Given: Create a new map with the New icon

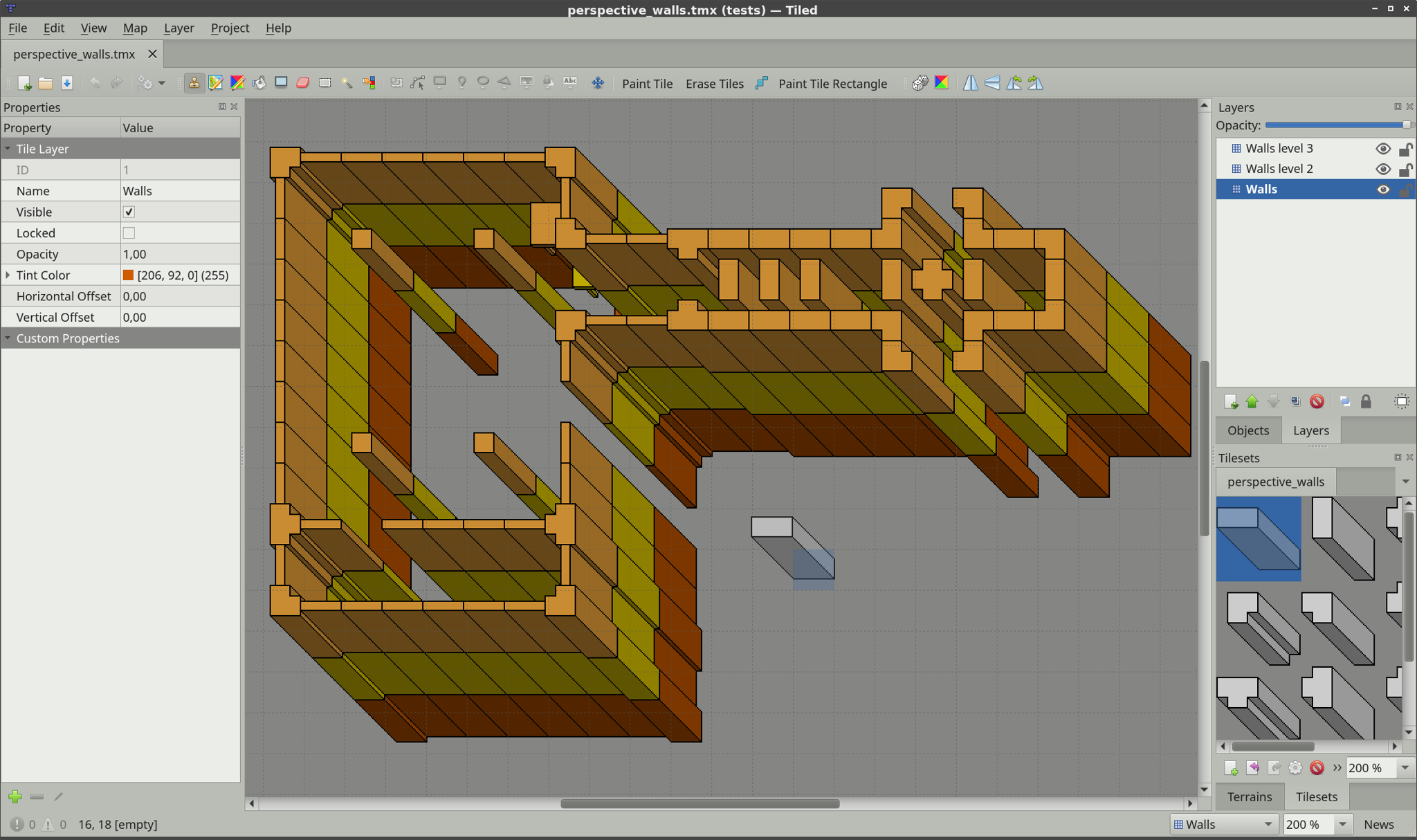Looking at the screenshot, I should point(24,83).
